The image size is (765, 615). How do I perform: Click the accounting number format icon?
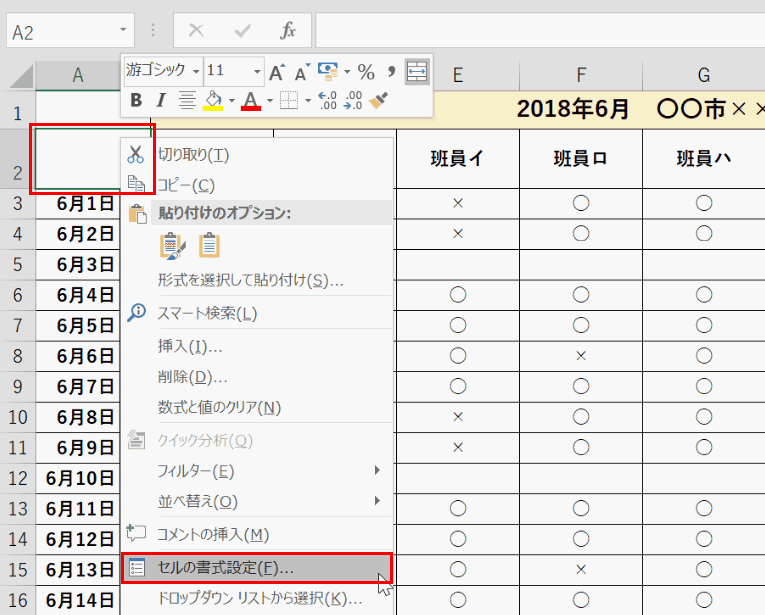pyautogui.click(x=328, y=72)
